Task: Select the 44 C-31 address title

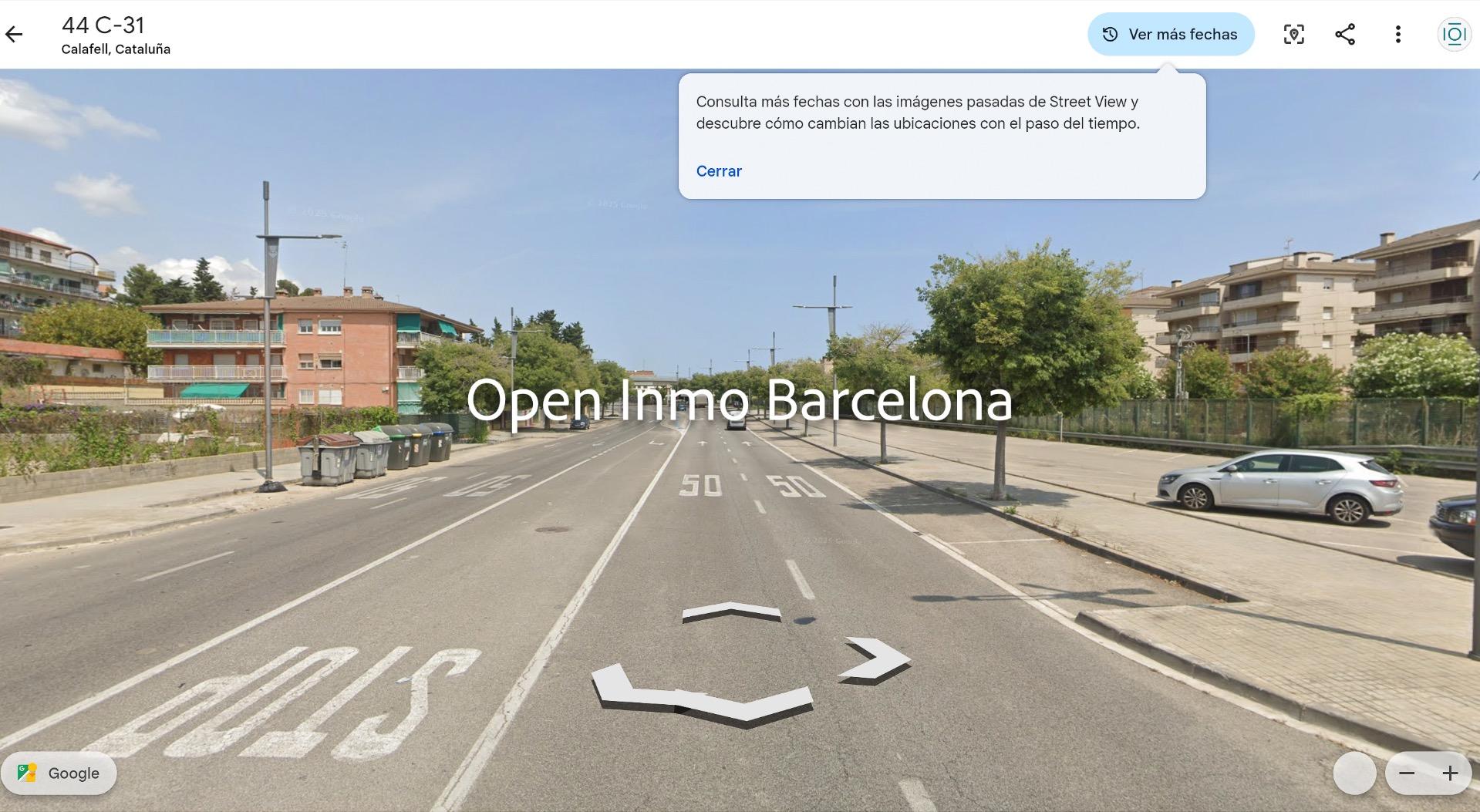Action: 103,25
